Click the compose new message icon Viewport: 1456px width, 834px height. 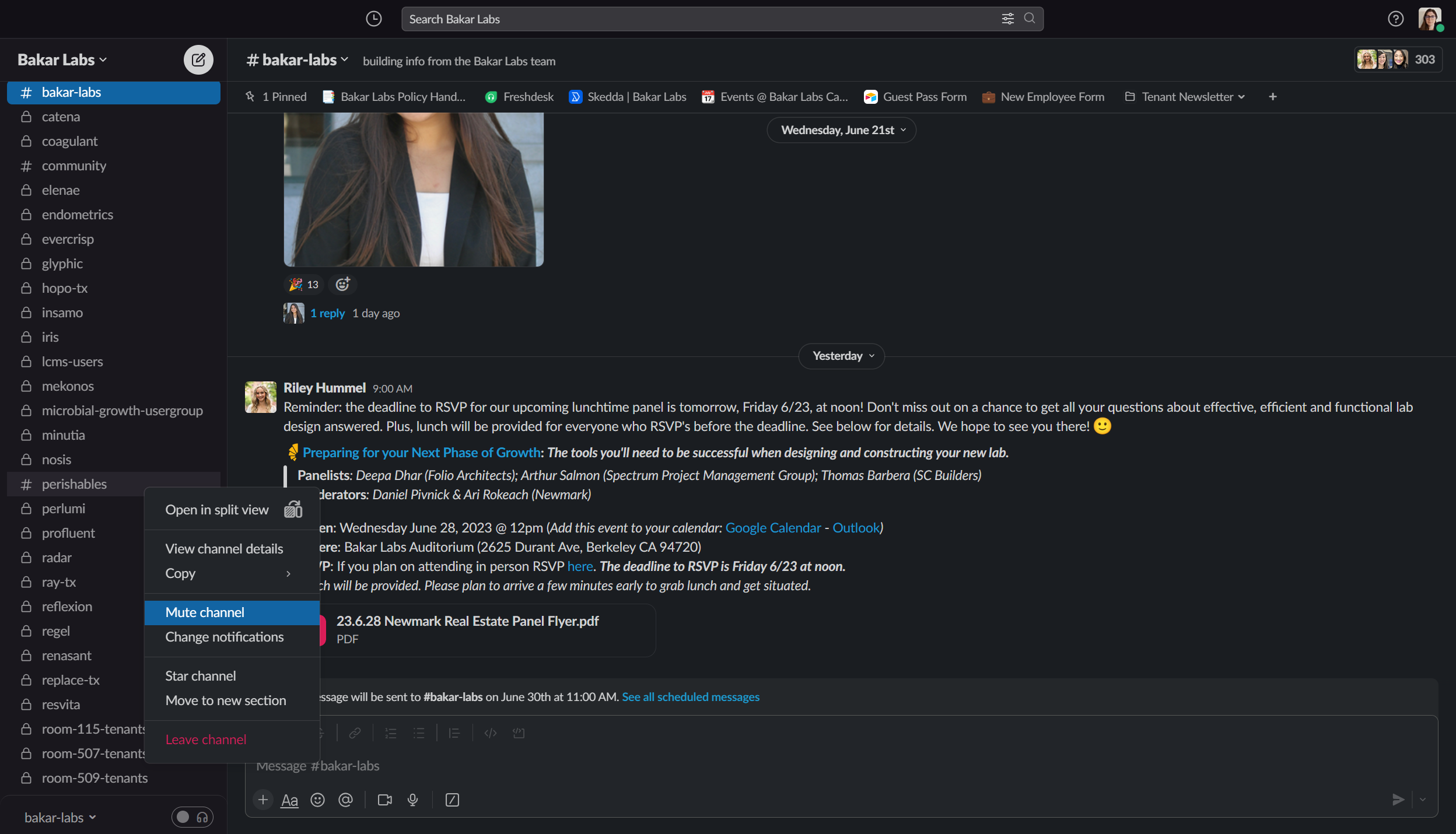[198, 59]
